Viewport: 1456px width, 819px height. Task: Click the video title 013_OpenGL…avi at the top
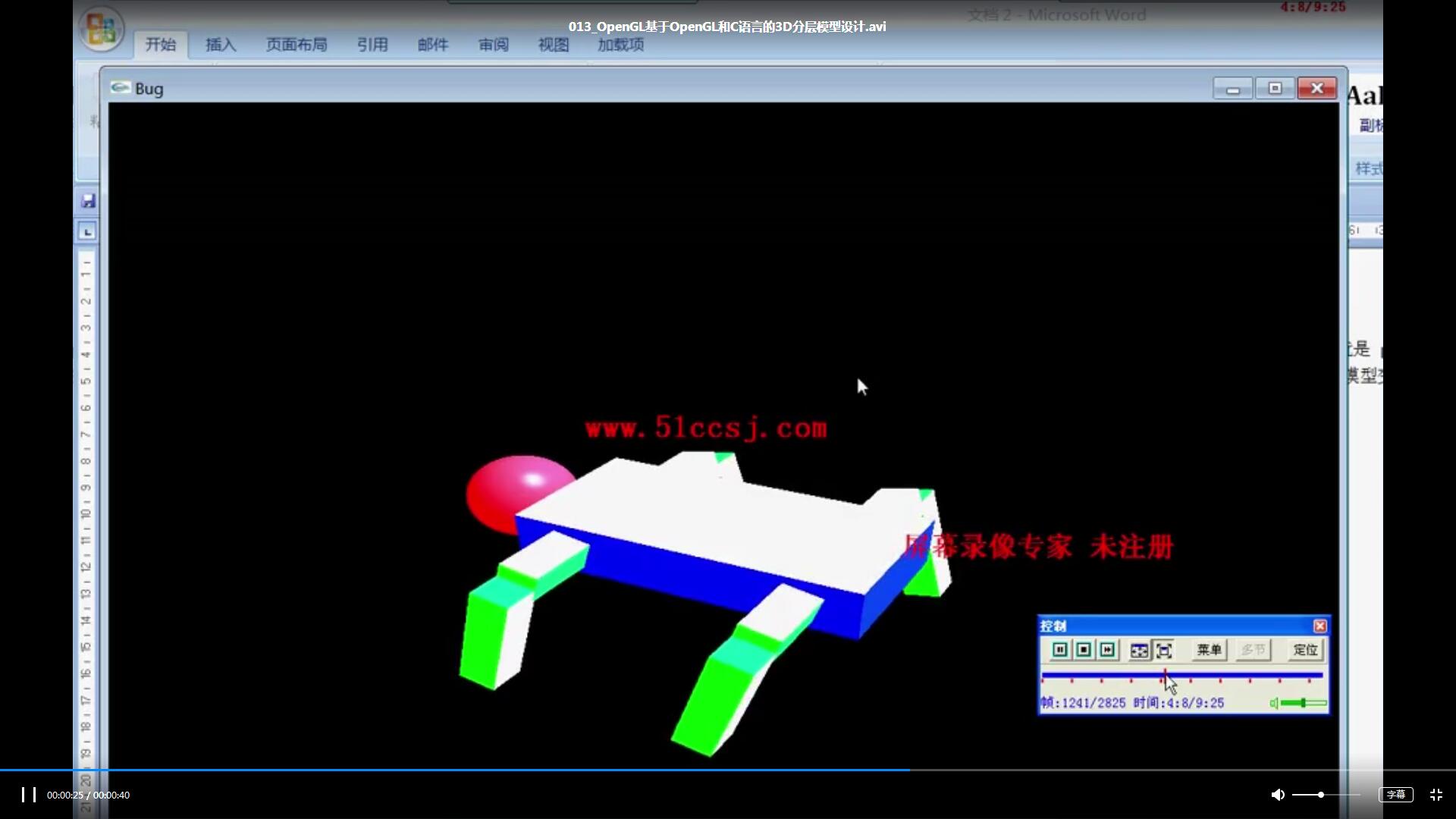point(727,27)
